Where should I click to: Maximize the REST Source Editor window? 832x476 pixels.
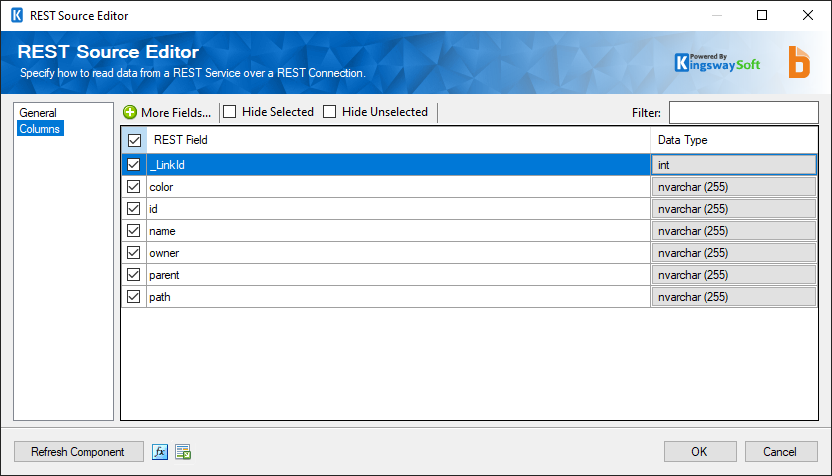point(762,15)
